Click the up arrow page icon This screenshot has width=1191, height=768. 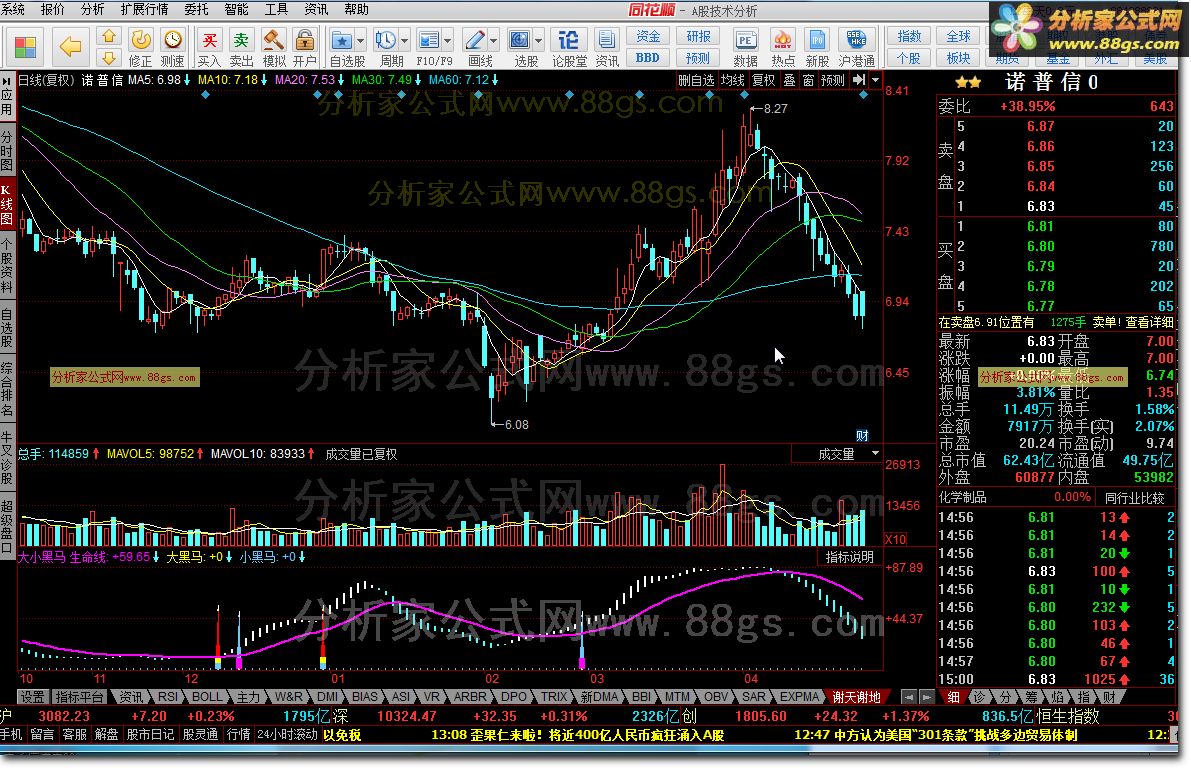(x=109, y=36)
